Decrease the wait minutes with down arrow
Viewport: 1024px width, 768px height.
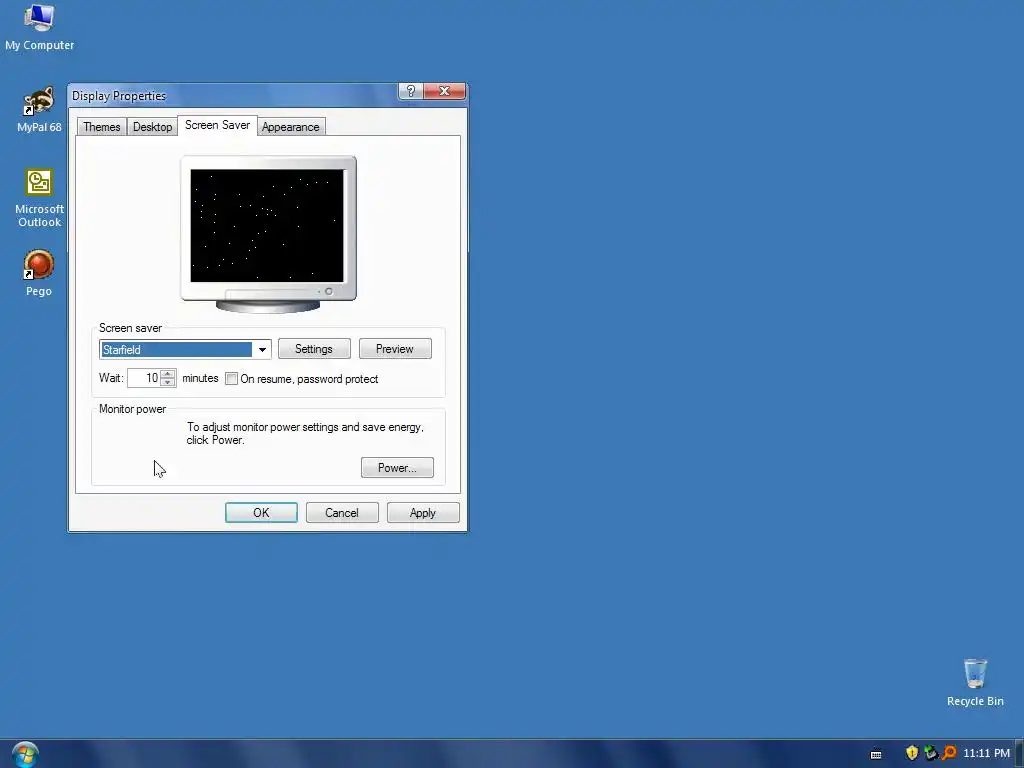point(168,382)
